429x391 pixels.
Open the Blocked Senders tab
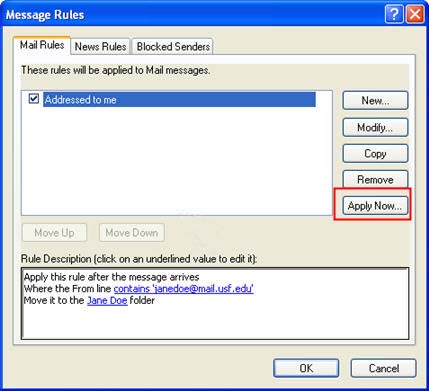point(173,47)
